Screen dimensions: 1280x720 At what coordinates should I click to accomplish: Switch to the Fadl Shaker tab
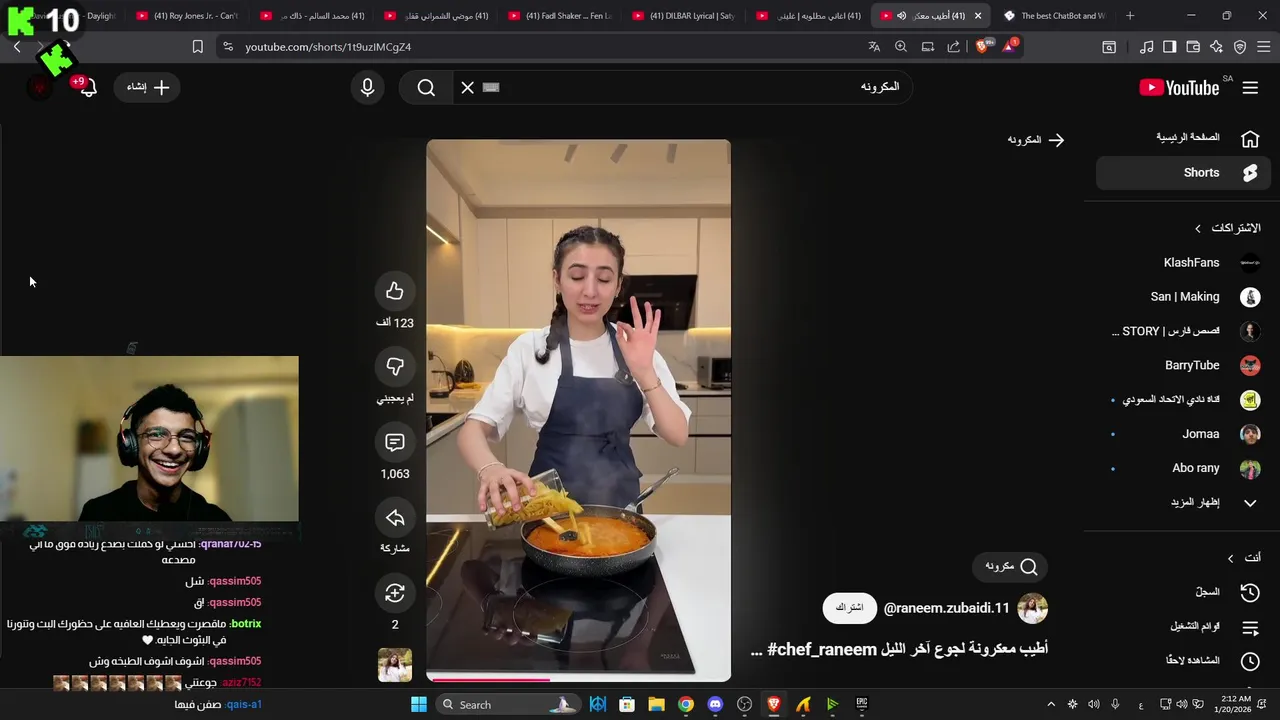click(x=560, y=16)
